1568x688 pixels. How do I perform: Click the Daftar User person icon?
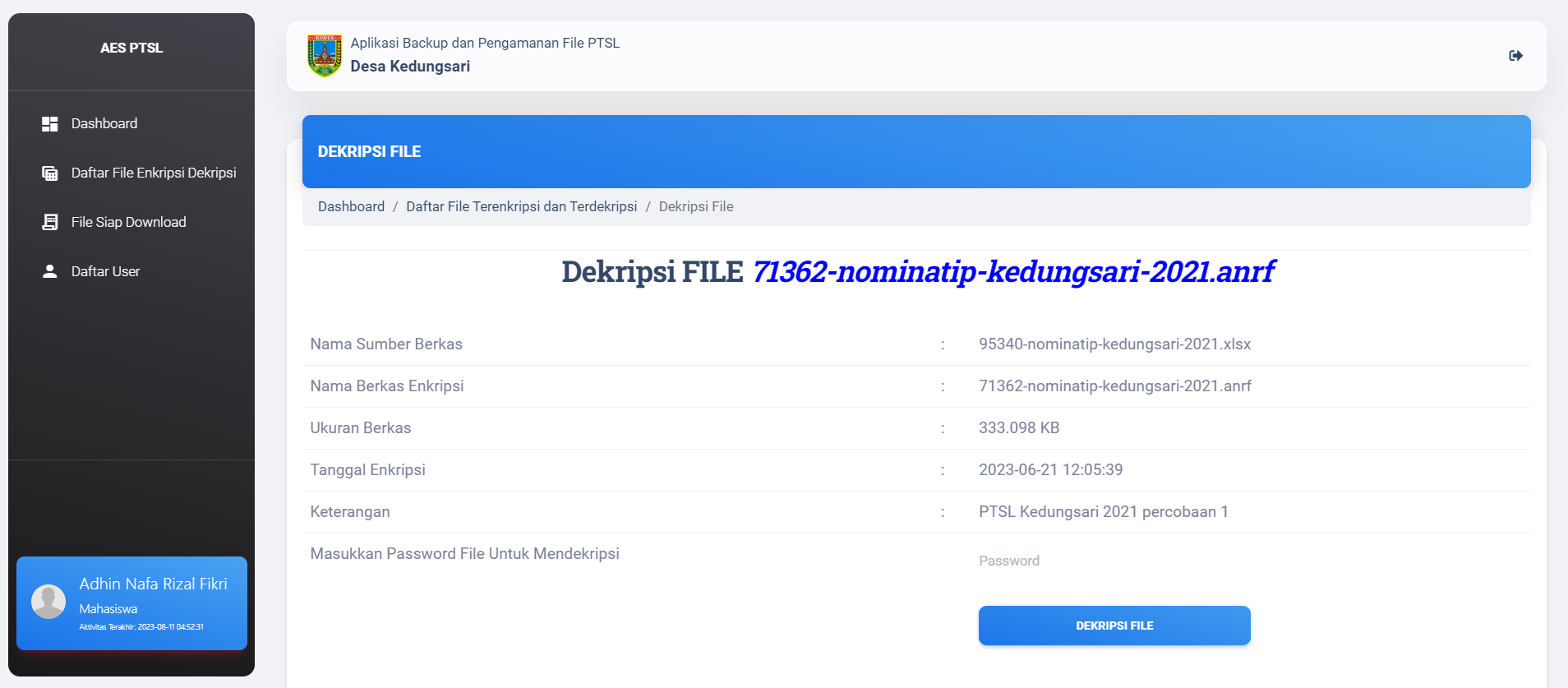pyautogui.click(x=50, y=271)
